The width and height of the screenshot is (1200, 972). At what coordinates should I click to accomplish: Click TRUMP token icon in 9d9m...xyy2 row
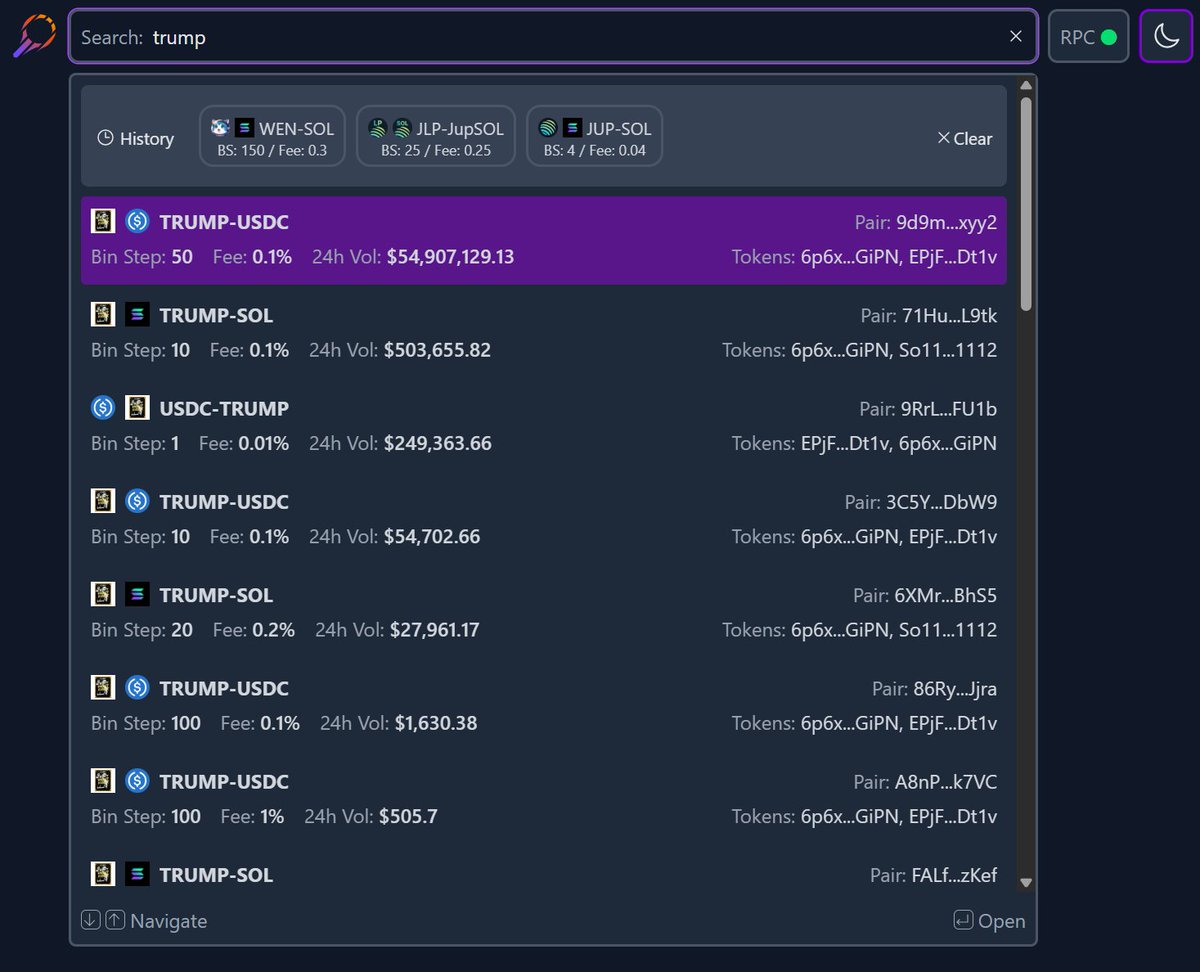tap(103, 221)
